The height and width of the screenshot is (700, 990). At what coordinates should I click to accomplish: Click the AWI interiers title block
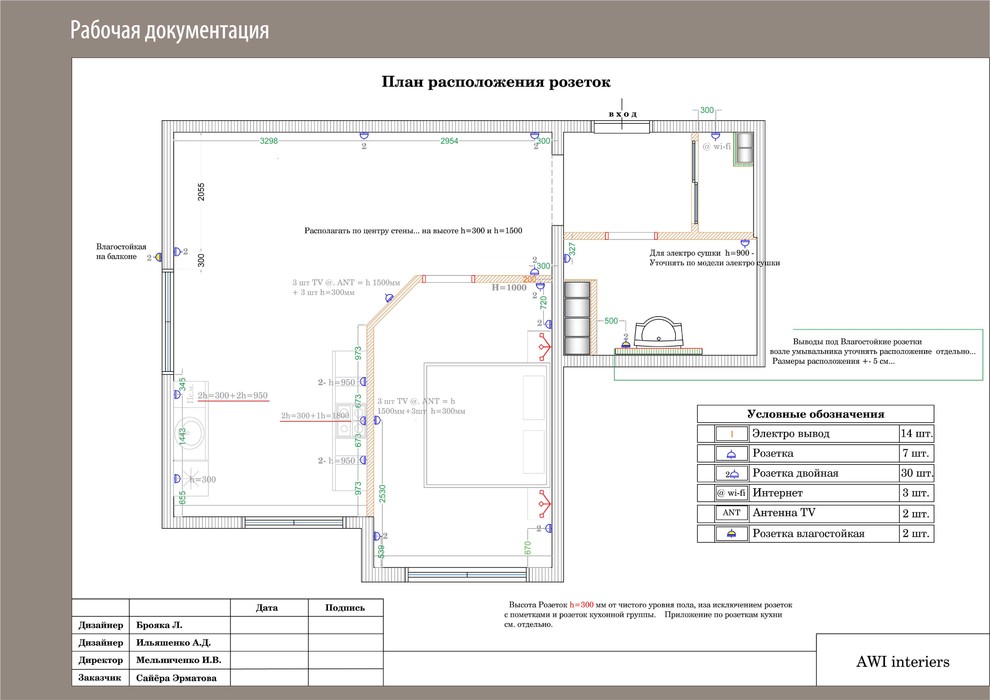pos(896,662)
